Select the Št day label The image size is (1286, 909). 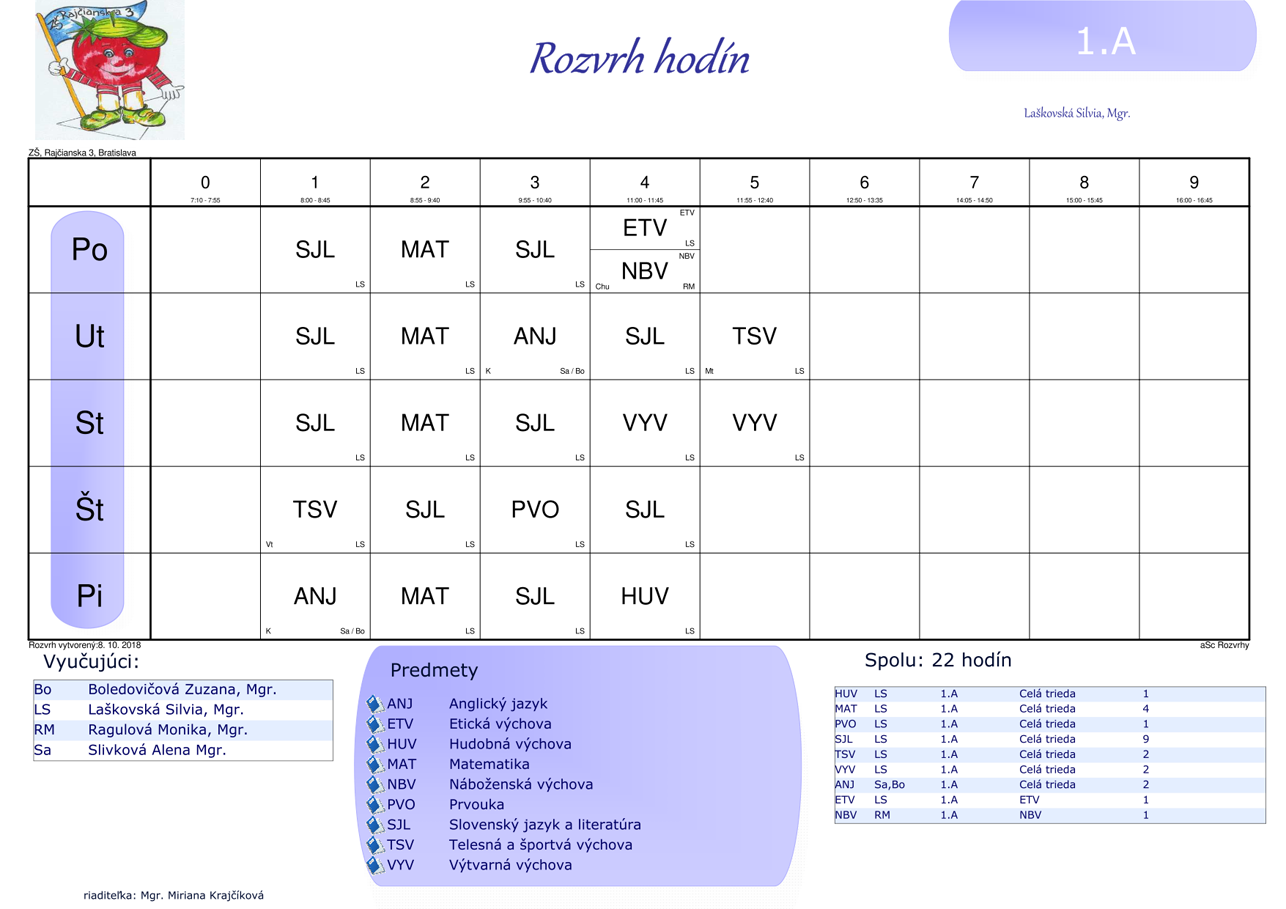[89, 509]
